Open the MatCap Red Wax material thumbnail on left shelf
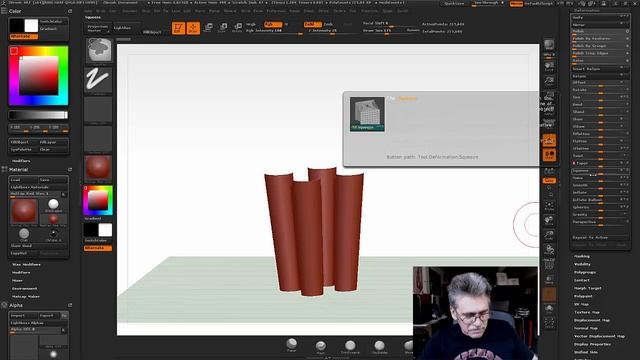Image resolution: width=640 pixels, height=360 pixels. tap(98, 167)
